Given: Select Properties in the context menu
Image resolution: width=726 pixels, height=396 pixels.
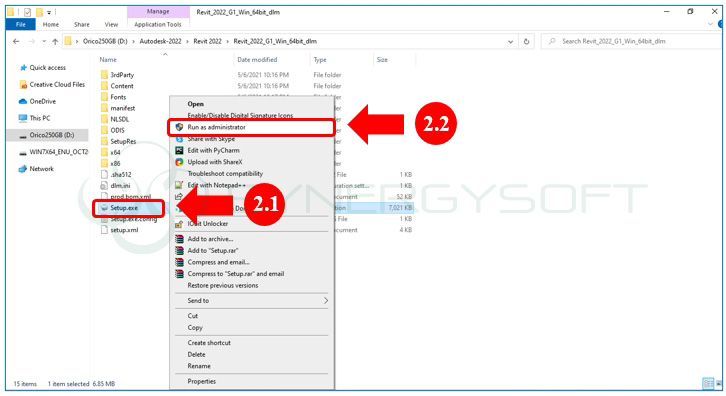Looking at the screenshot, I should point(201,381).
